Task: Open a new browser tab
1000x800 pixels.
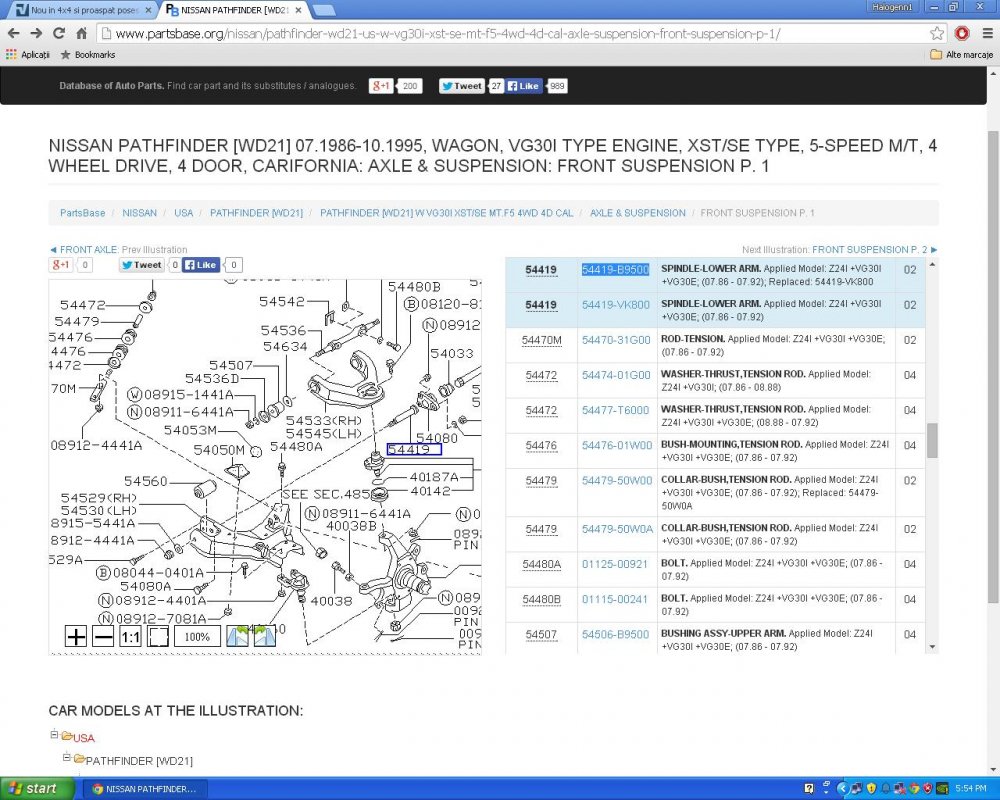Action: 325,10
